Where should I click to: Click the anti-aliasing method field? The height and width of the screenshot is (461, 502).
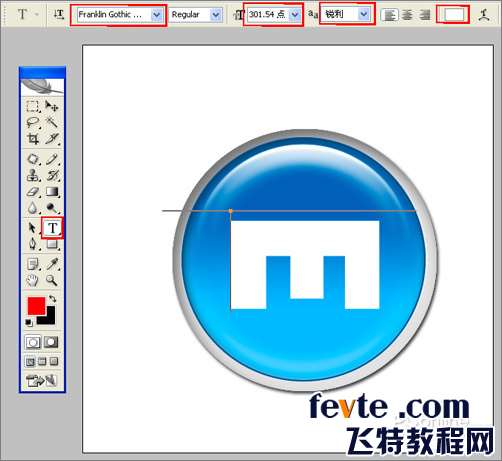(340, 14)
